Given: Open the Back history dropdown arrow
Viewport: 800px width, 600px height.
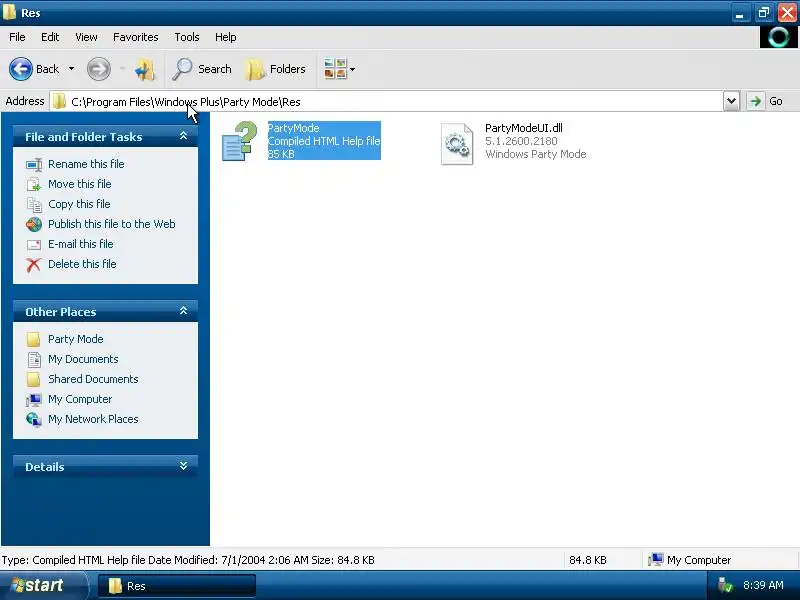Looking at the screenshot, I should (71, 69).
